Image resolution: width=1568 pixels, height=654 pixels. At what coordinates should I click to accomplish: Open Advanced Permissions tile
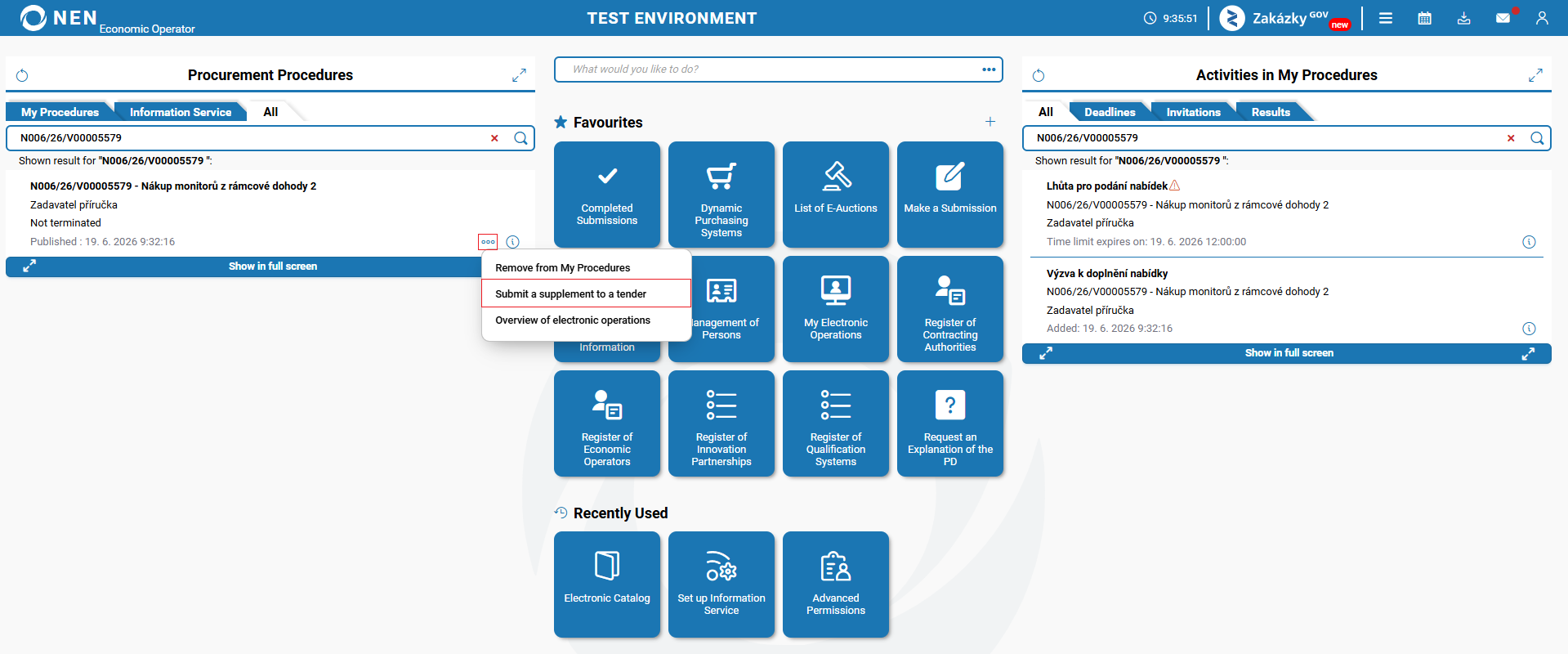[836, 585]
